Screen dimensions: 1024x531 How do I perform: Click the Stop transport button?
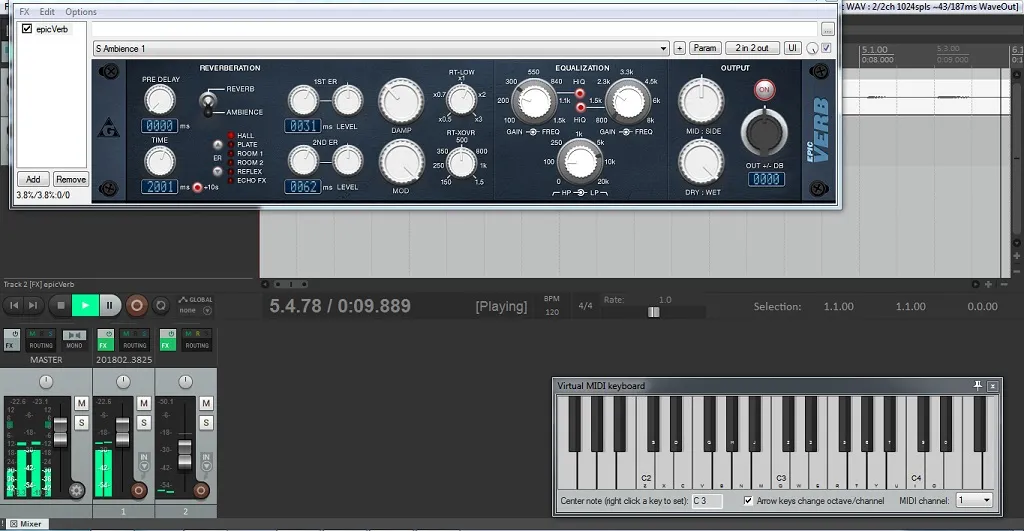pyautogui.click(x=61, y=305)
